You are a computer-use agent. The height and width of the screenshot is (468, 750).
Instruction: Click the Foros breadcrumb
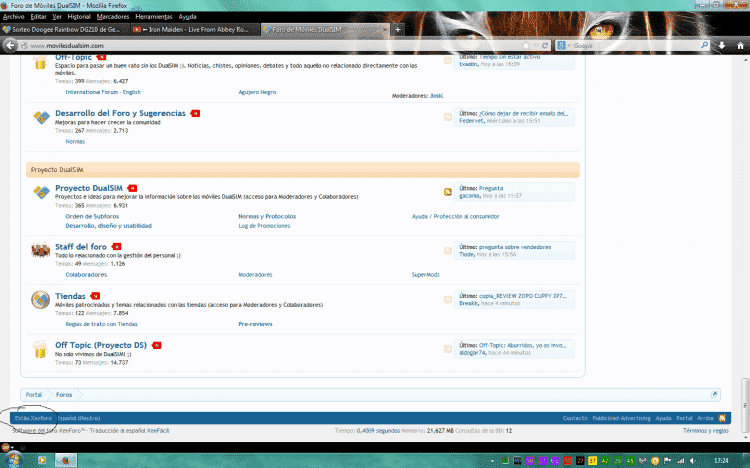64,395
